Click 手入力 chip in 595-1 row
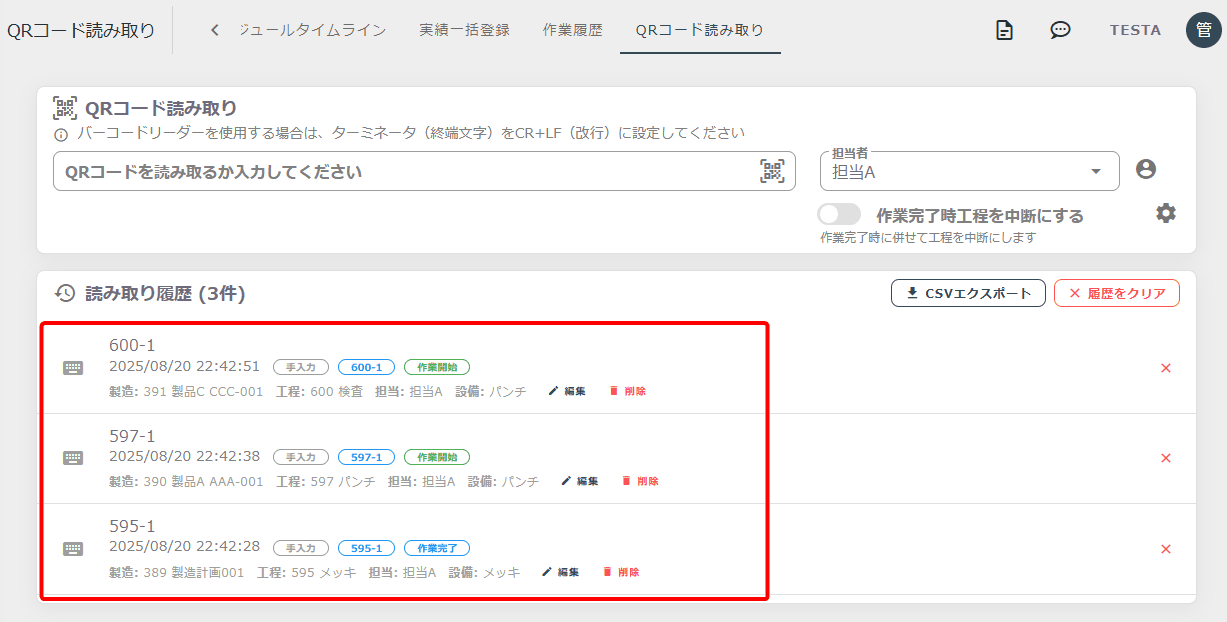 pyautogui.click(x=301, y=548)
